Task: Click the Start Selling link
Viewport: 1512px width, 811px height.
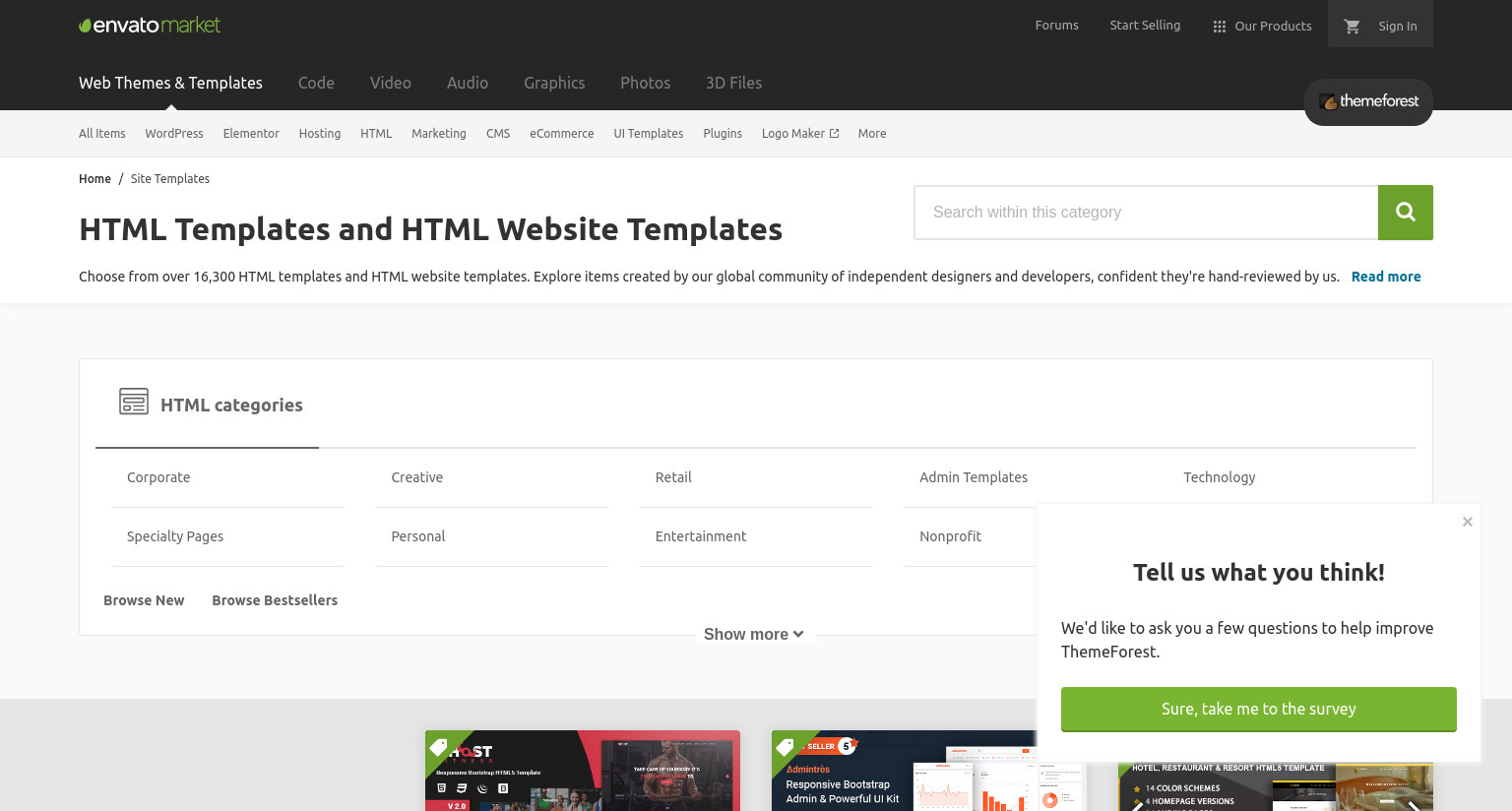Action: click(x=1145, y=26)
